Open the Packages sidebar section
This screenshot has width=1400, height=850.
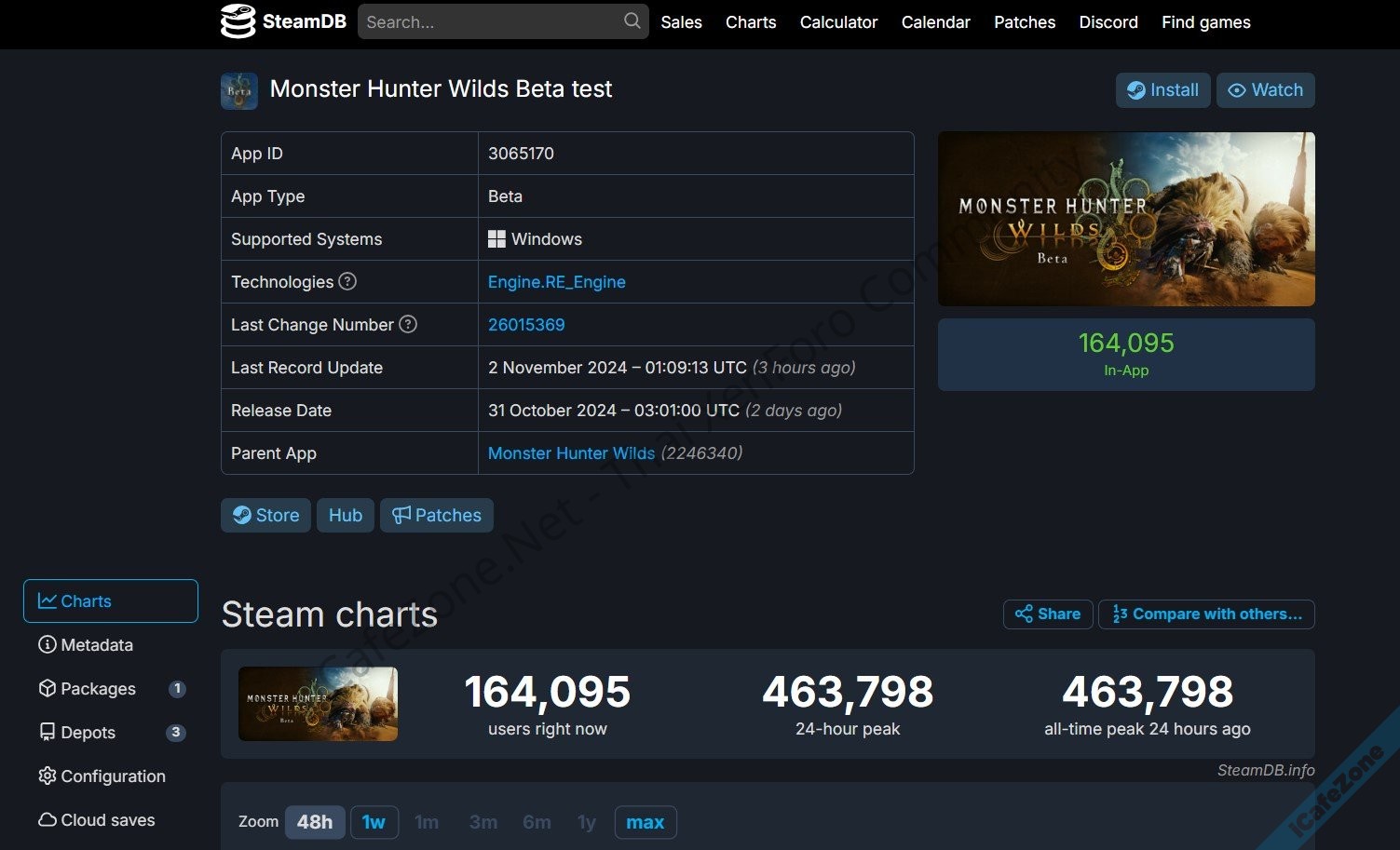coord(88,689)
